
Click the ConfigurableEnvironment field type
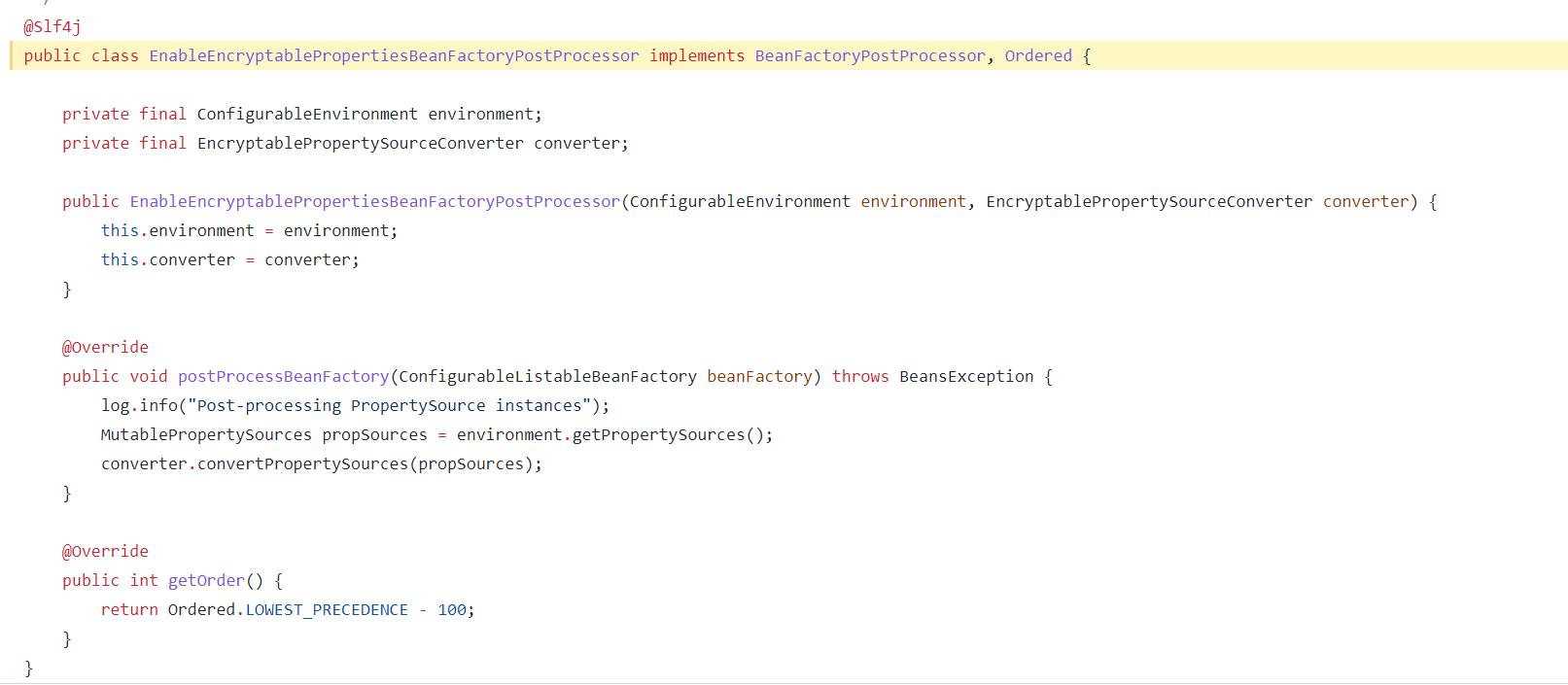(307, 115)
